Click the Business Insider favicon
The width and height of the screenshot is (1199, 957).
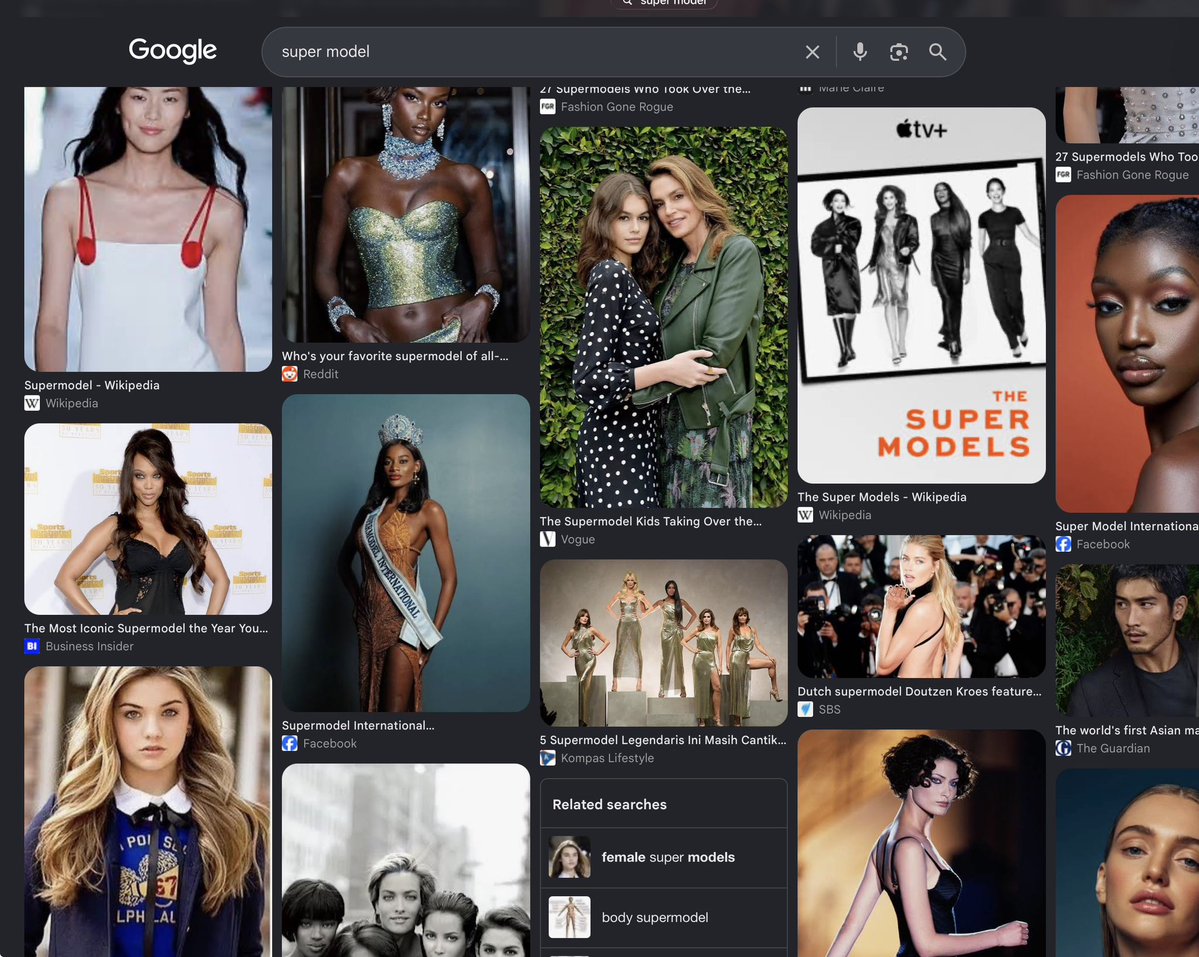(32, 646)
